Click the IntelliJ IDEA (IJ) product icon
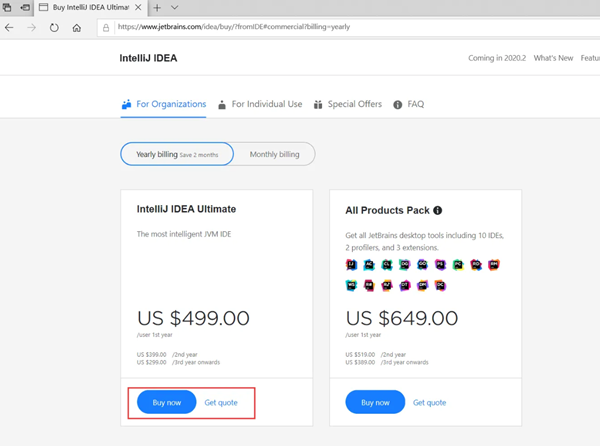 352,265
